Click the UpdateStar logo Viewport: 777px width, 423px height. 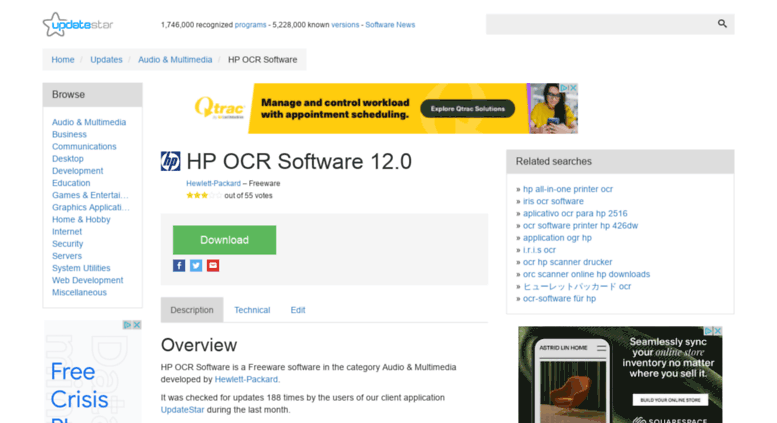pyautogui.click(x=78, y=24)
